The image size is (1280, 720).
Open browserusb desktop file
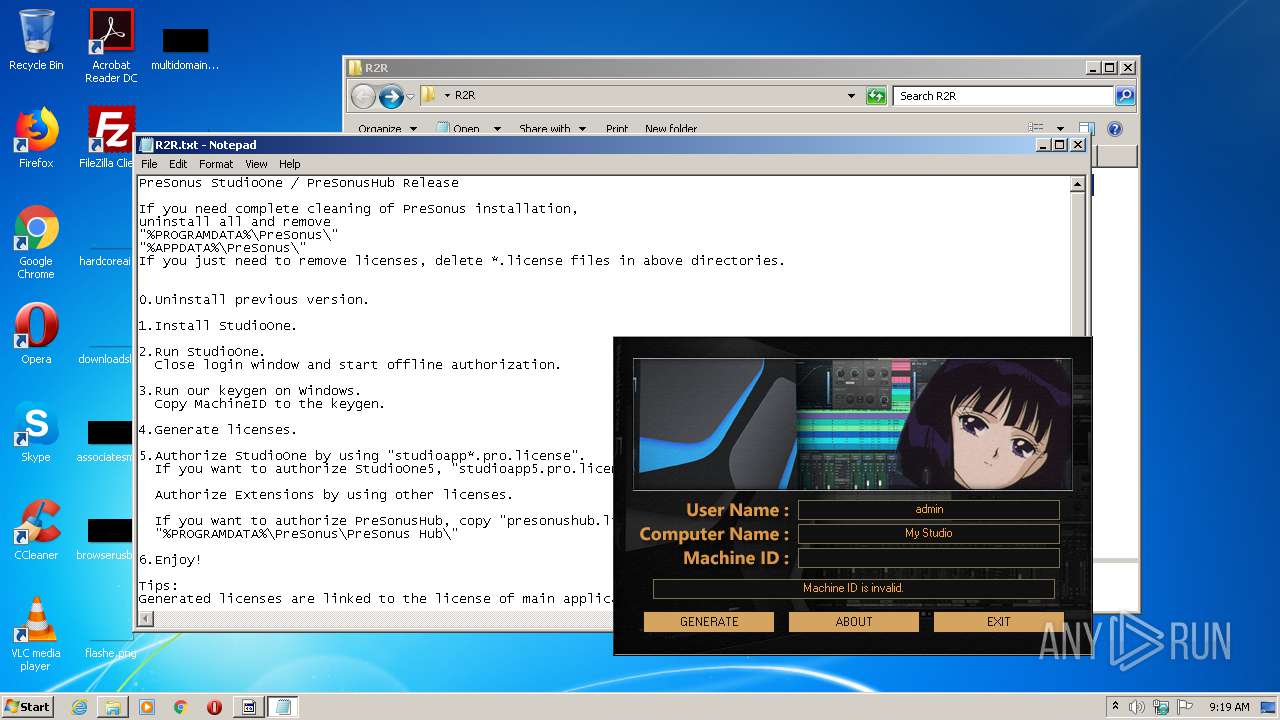(x=105, y=540)
